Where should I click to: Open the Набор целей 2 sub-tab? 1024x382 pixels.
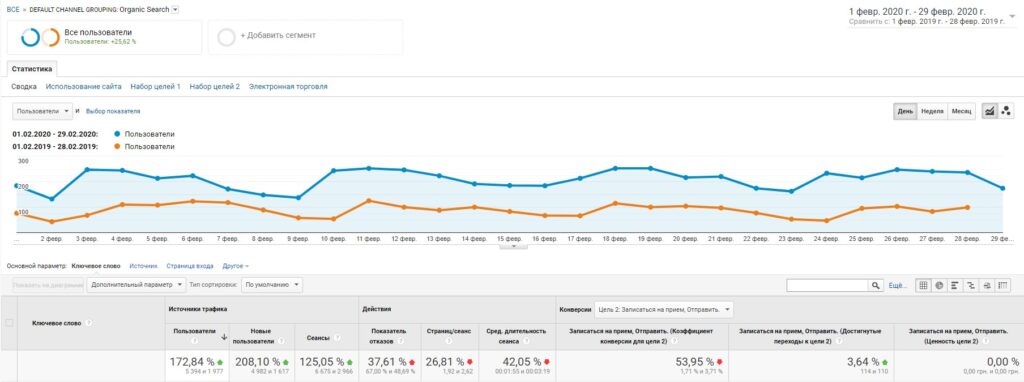click(x=215, y=86)
